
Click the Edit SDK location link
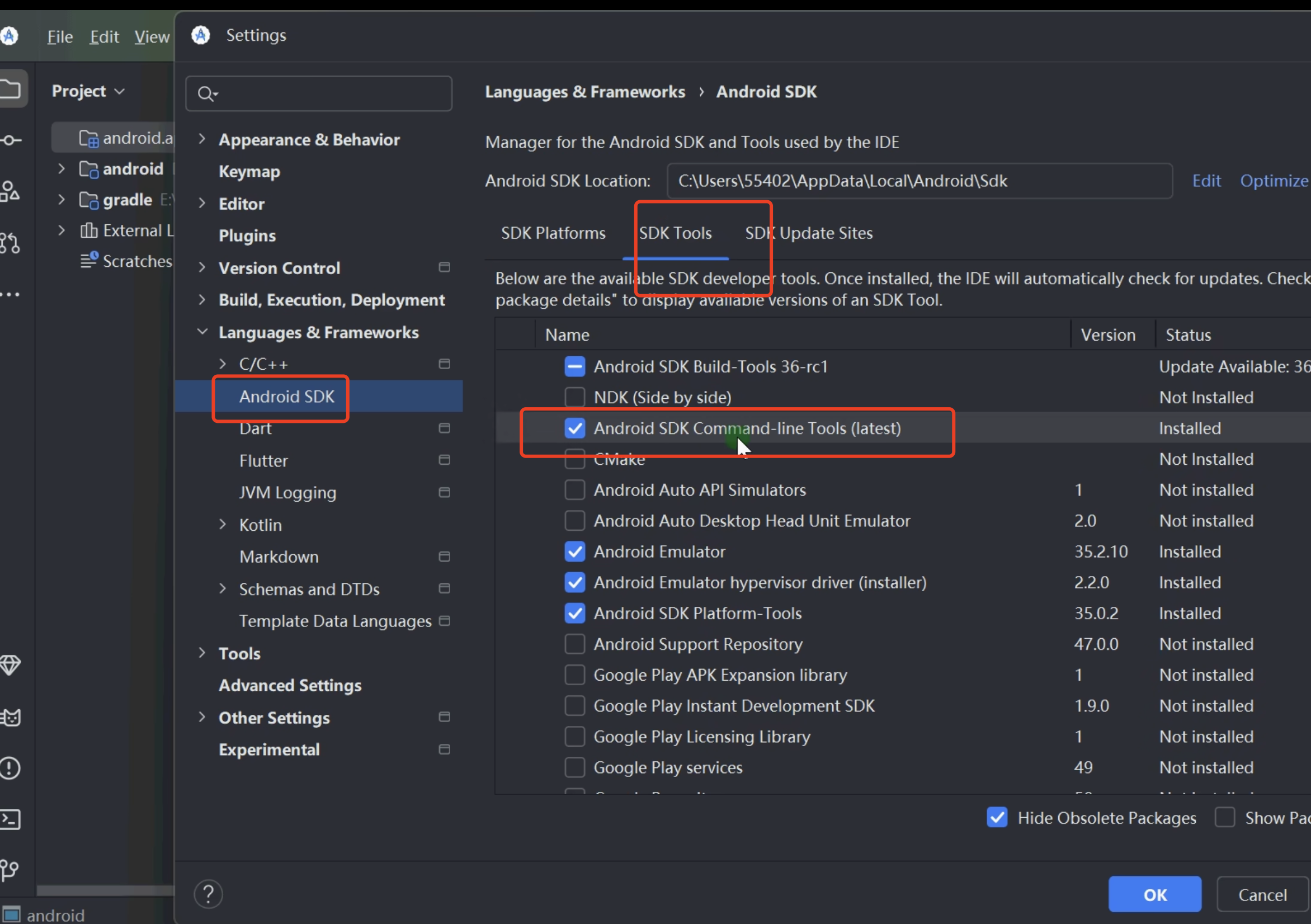1206,181
